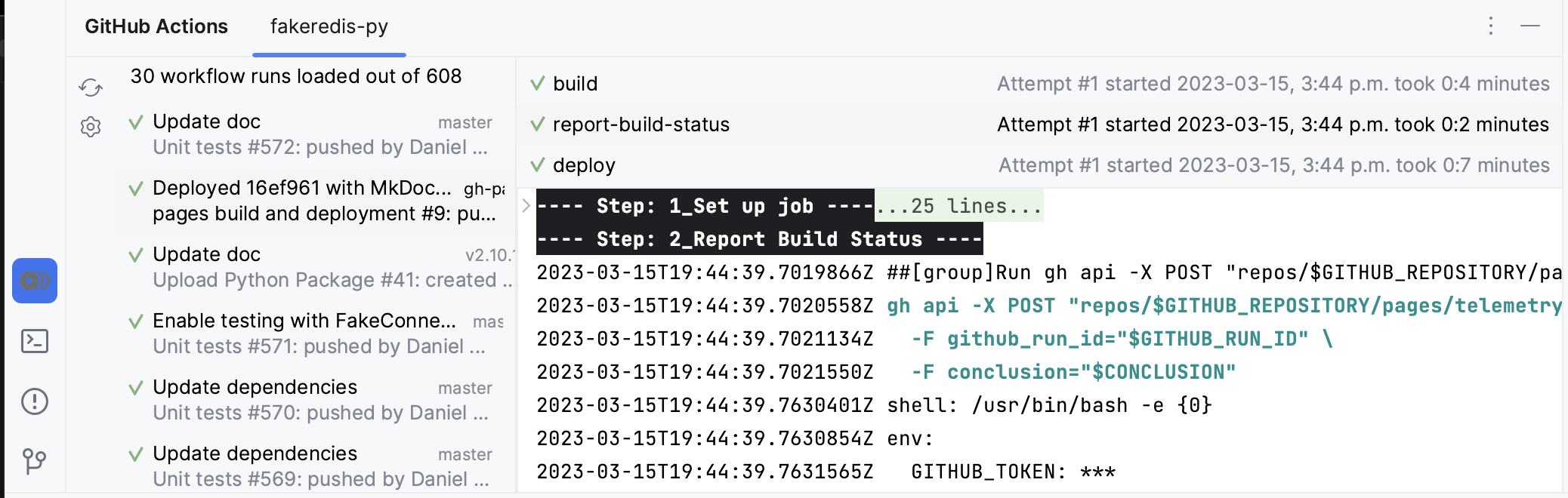Click the v2.10 tag label of Upload Python Package

(489, 255)
